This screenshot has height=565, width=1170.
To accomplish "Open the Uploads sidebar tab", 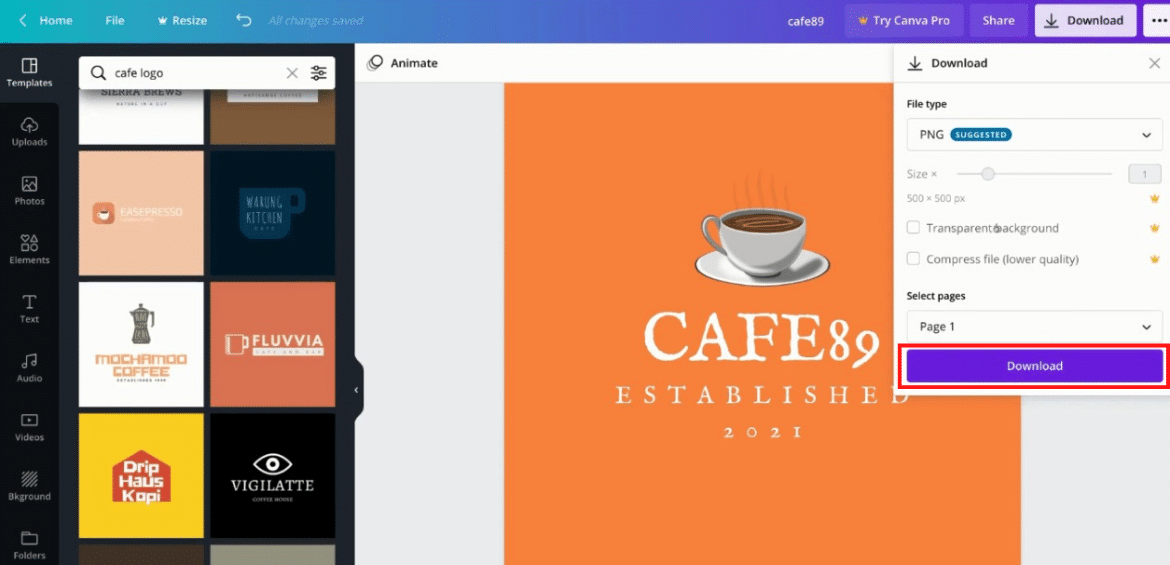I will 29,131.
